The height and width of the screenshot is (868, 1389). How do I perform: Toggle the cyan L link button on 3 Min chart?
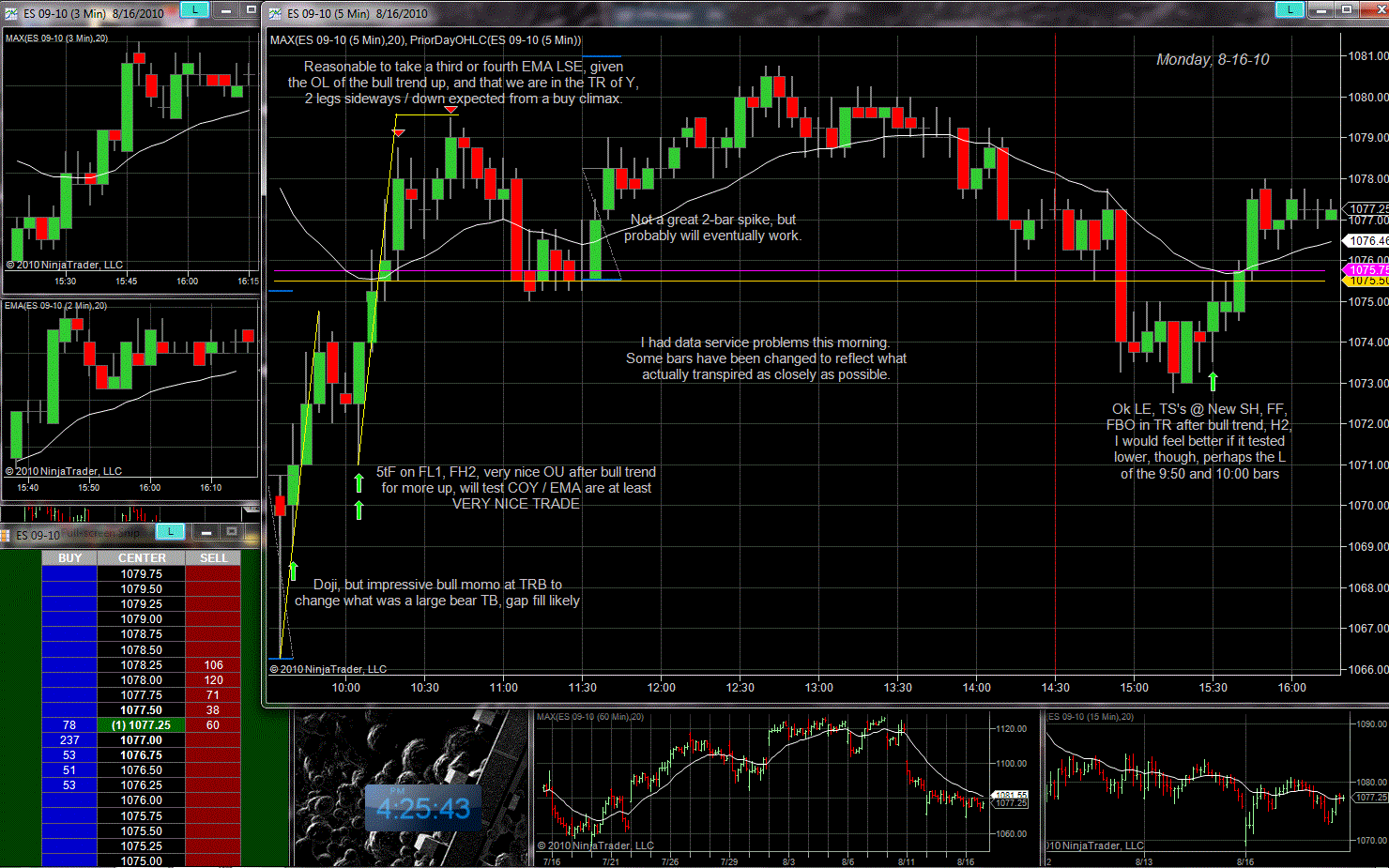(x=193, y=9)
